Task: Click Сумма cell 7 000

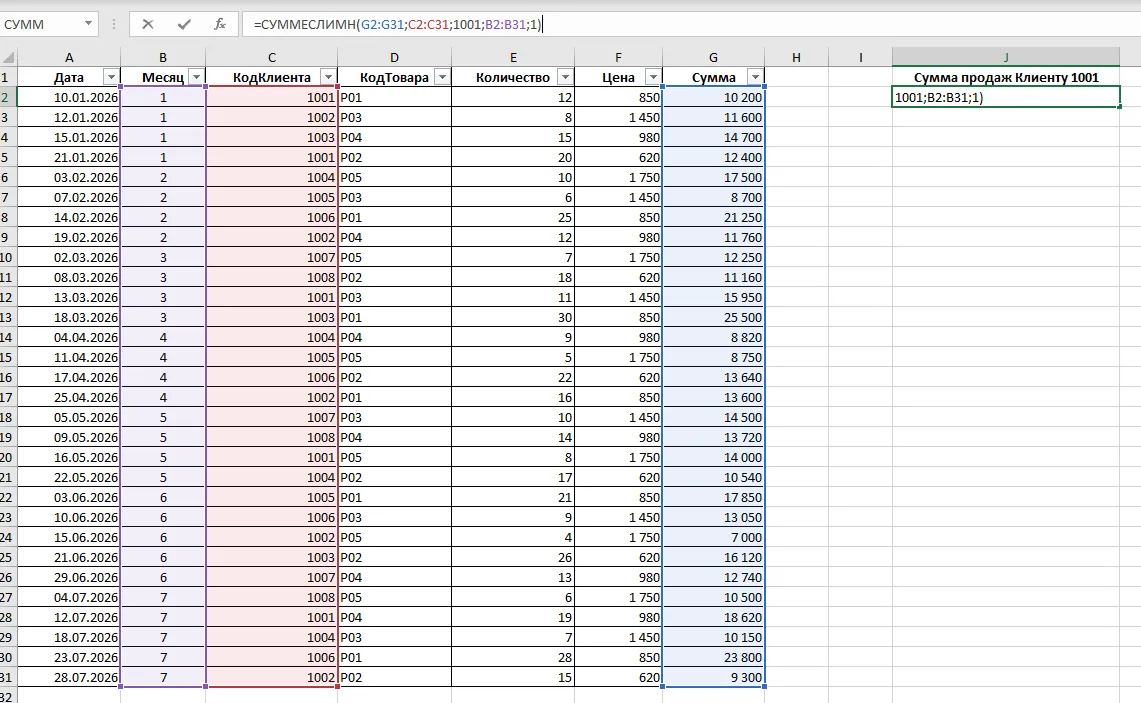Action: click(713, 537)
